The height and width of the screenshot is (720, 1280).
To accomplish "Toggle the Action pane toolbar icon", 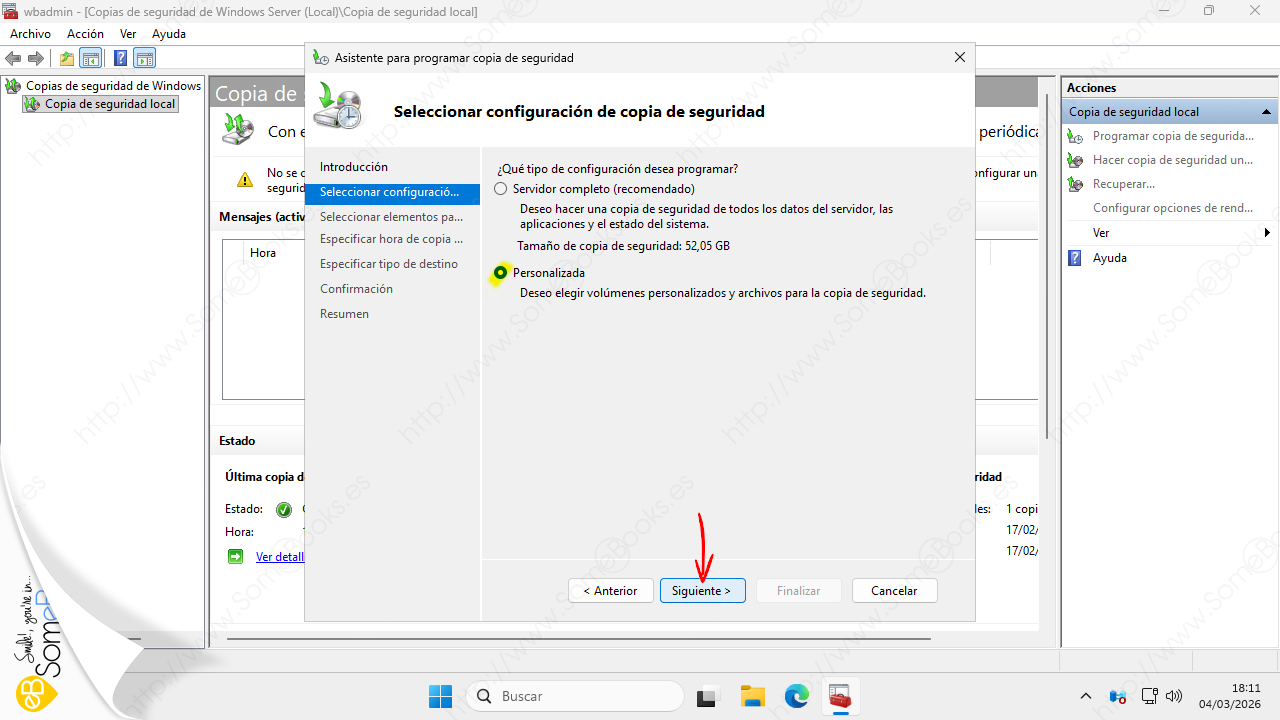I will tap(145, 58).
